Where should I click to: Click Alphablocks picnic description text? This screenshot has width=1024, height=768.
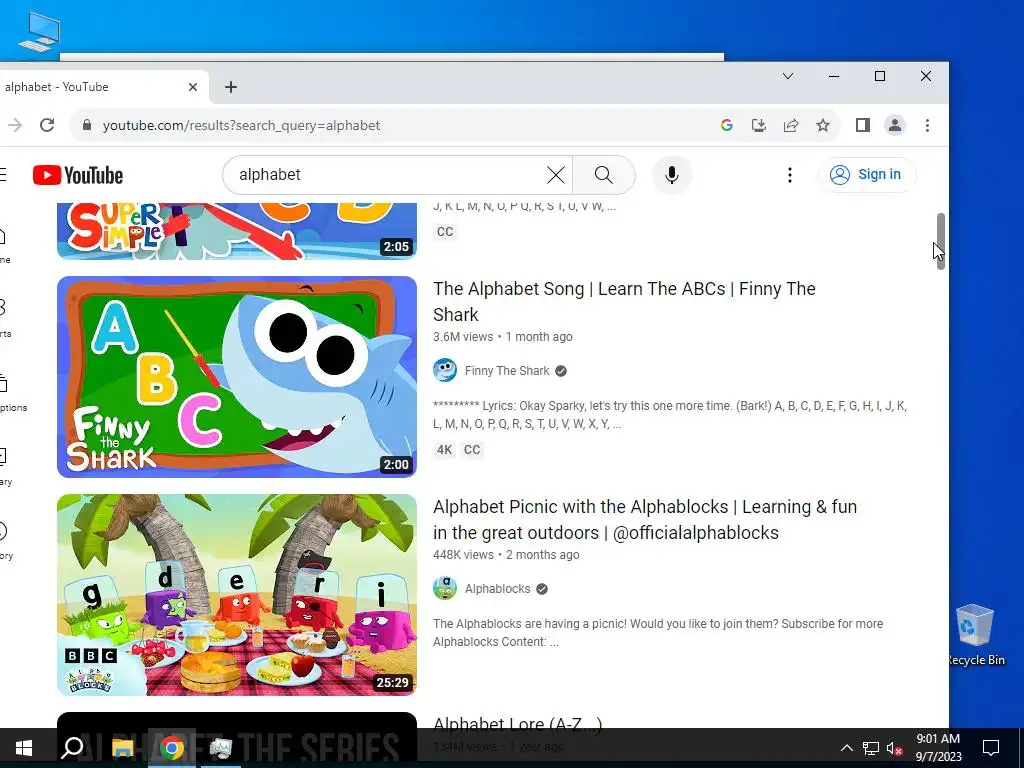(658, 633)
